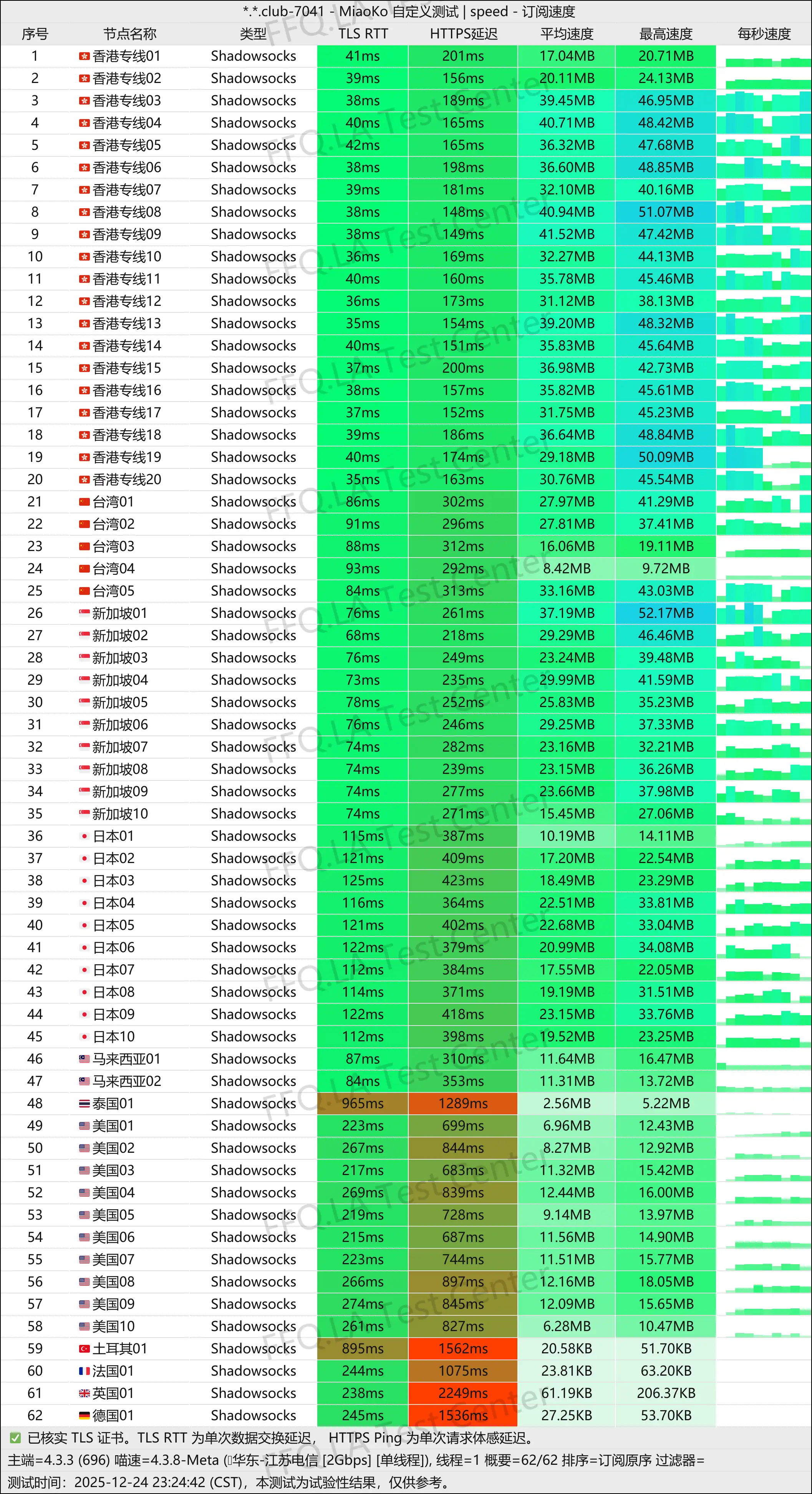Click the Malaysia flag icon beside 马来西亚01
Screen dimensions: 812x1494
(84, 1059)
